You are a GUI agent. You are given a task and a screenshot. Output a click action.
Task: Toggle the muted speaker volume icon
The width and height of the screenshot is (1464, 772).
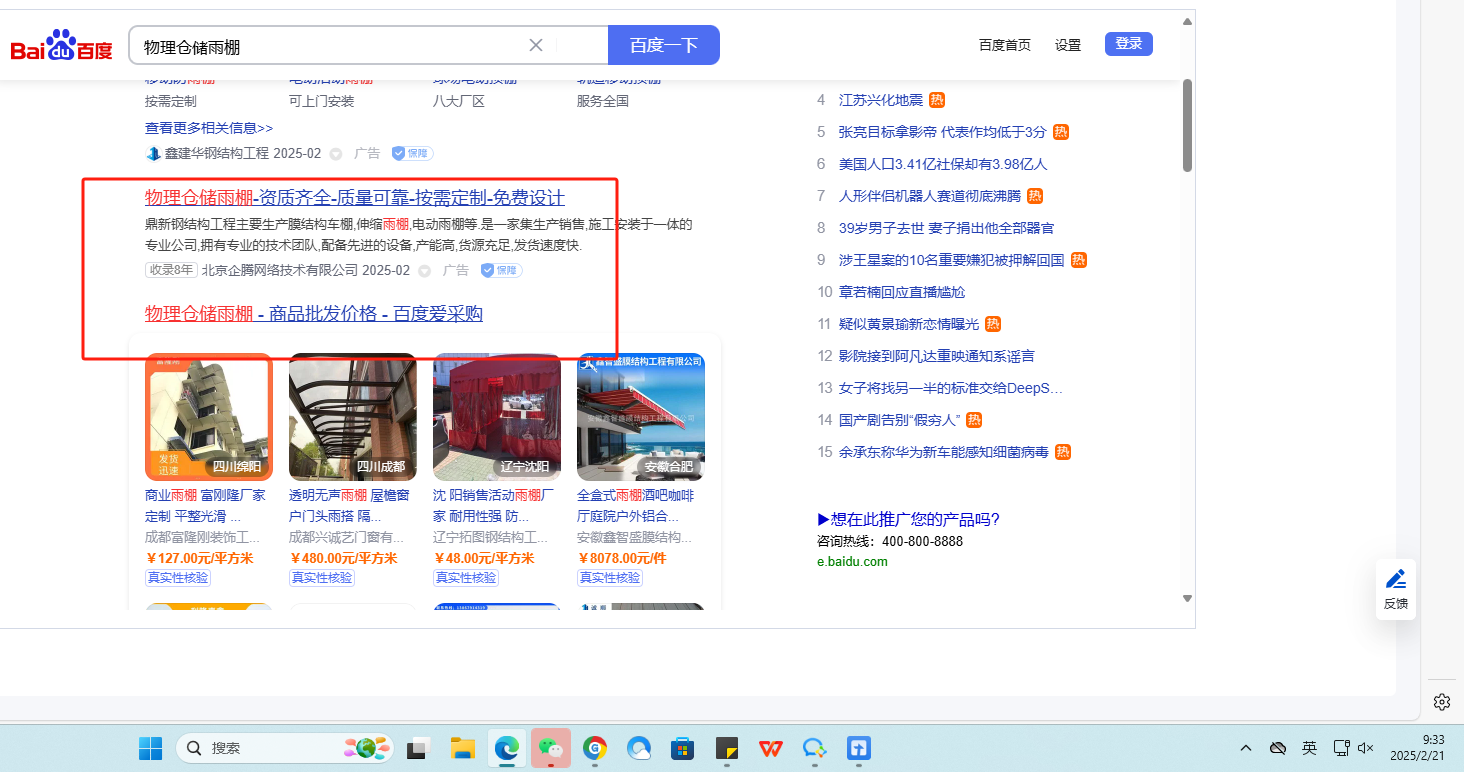point(1366,748)
